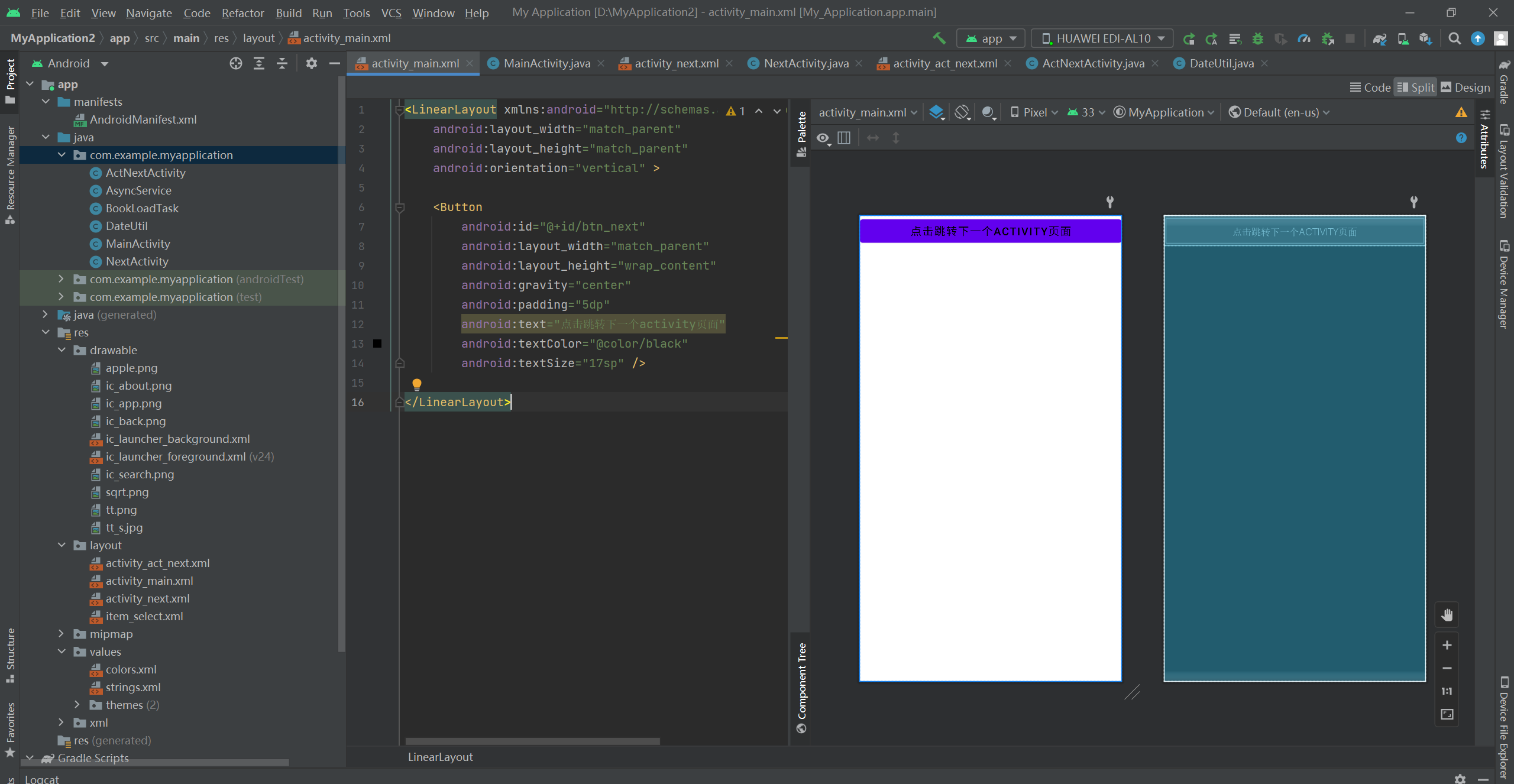Open the Gradle tool window button

1504,83
